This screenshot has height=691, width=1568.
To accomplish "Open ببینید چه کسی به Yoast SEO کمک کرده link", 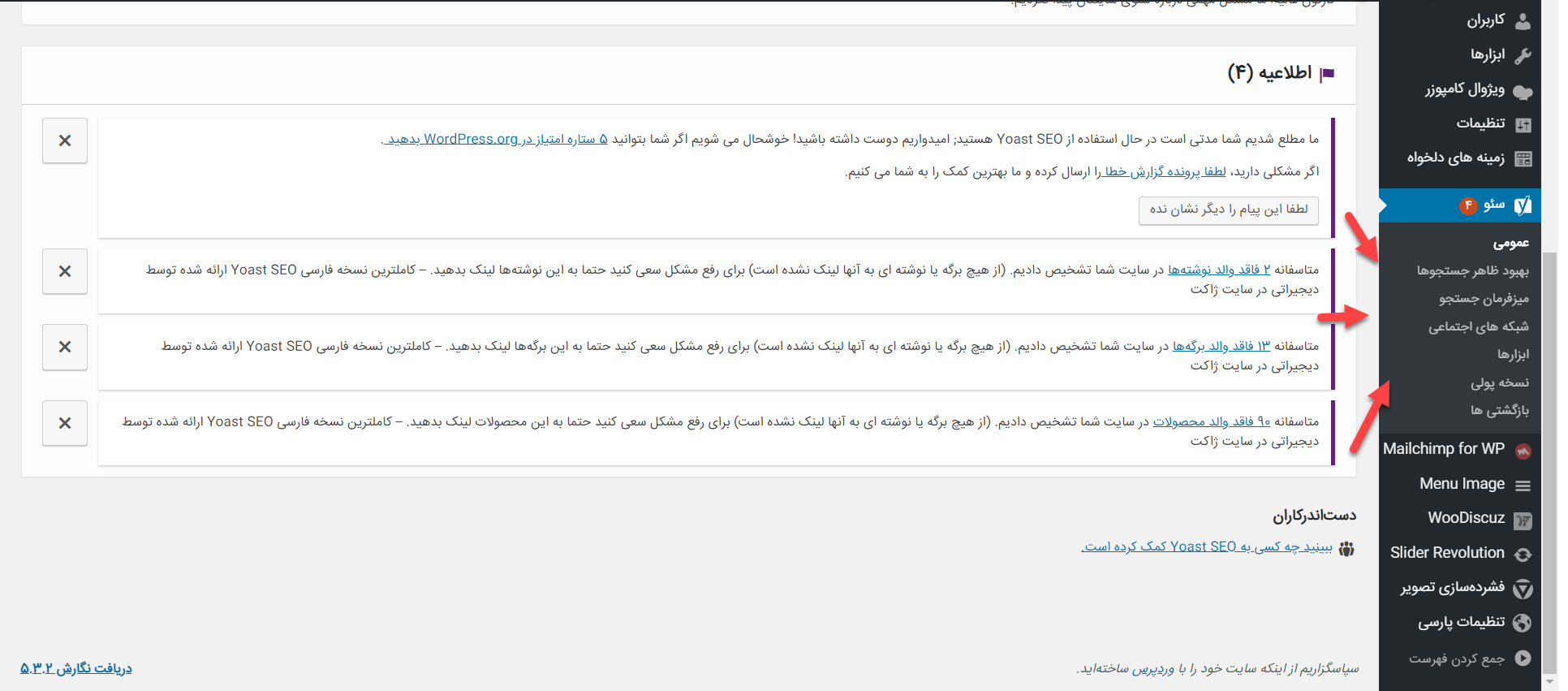I will click(1207, 547).
